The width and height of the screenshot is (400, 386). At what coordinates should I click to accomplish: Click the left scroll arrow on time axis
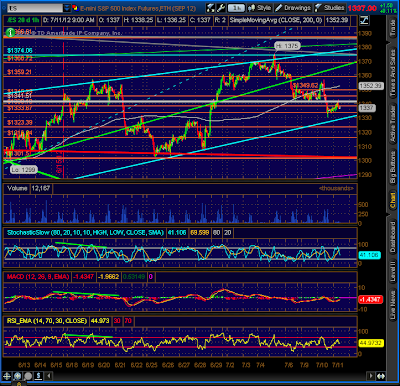(x=49, y=376)
